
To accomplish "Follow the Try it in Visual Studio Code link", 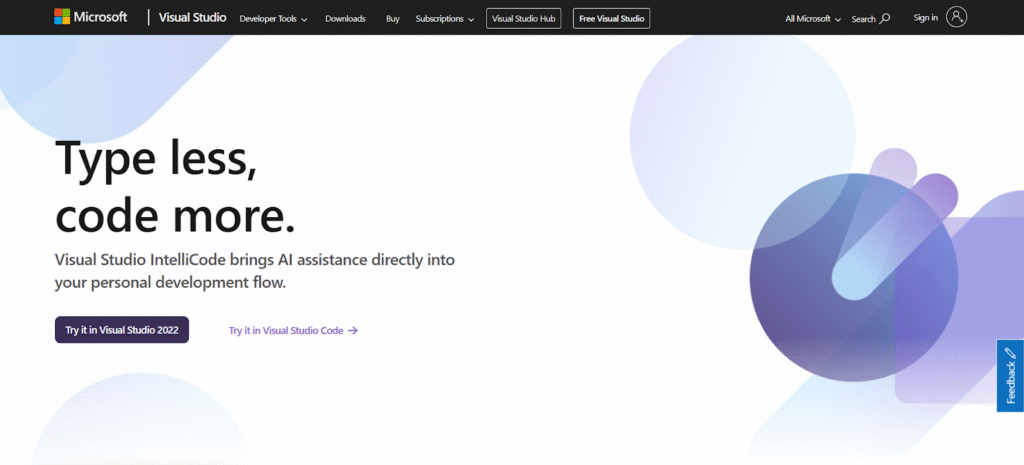I will 286,330.
